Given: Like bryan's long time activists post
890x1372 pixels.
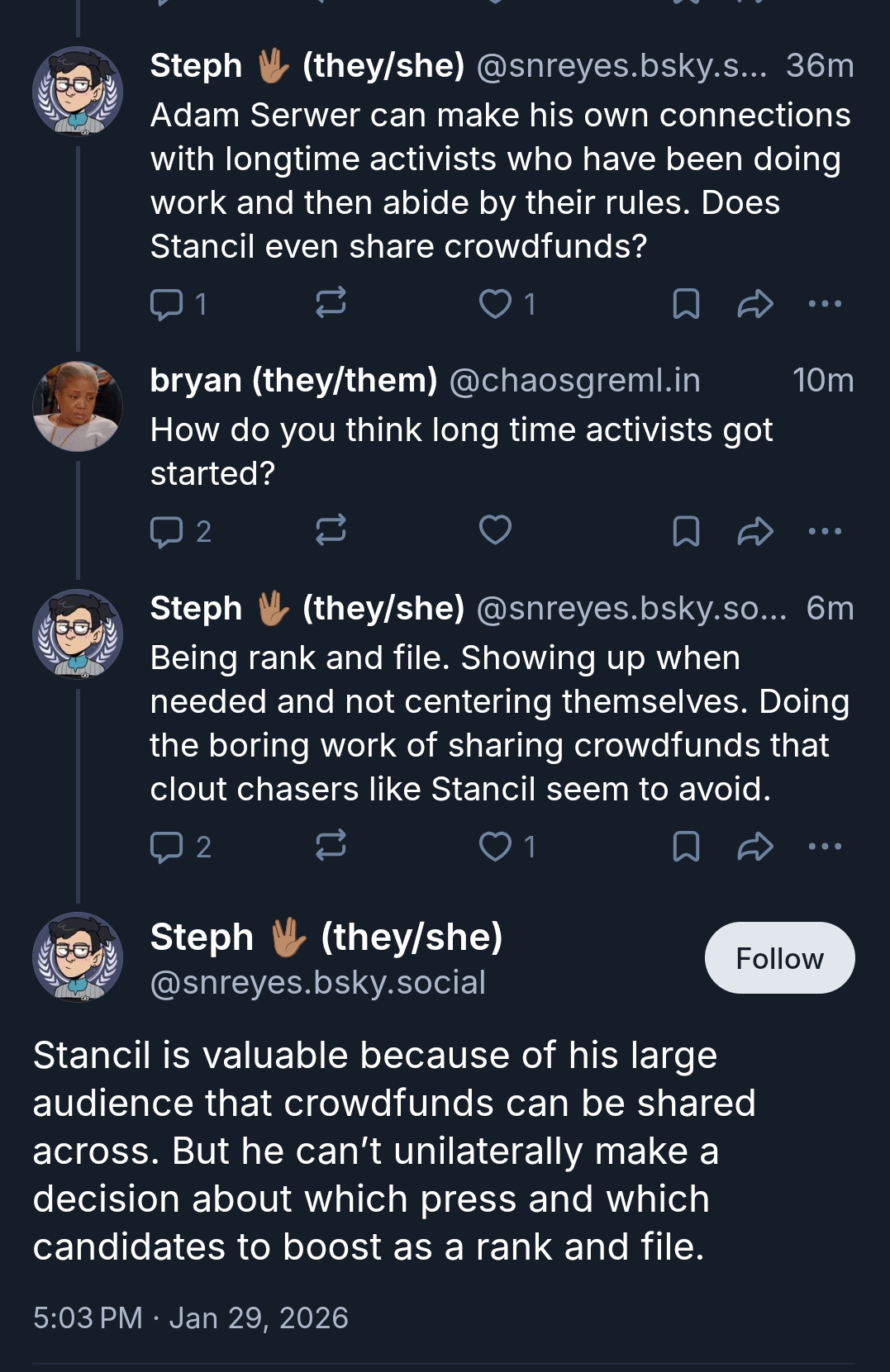Looking at the screenshot, I should click(496, 530).
